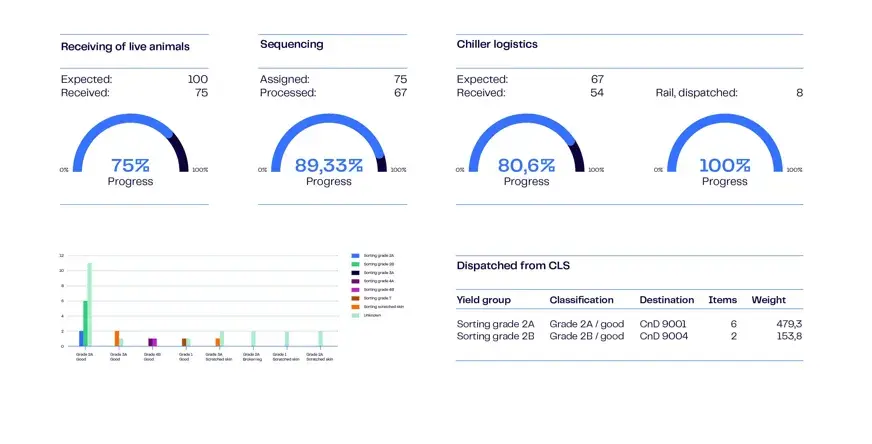
Task: Click the tallest Unknown bar for Grade 2A Good
Action: (x=90, y=304)
